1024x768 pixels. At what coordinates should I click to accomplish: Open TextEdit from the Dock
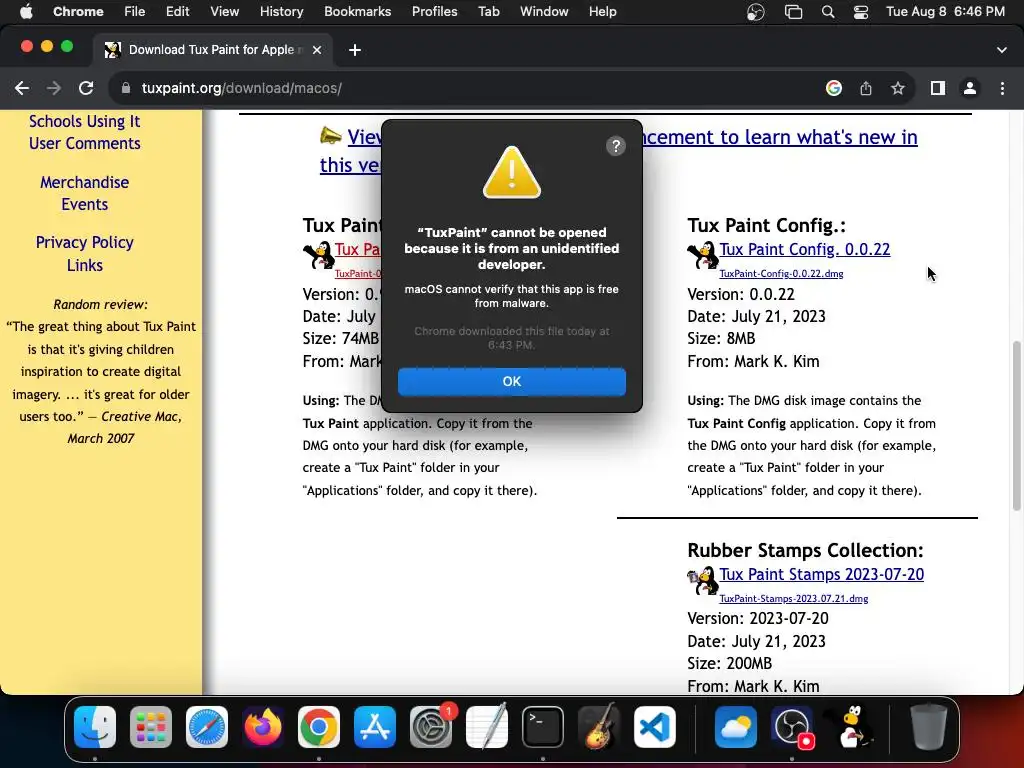tap(487, 727)
